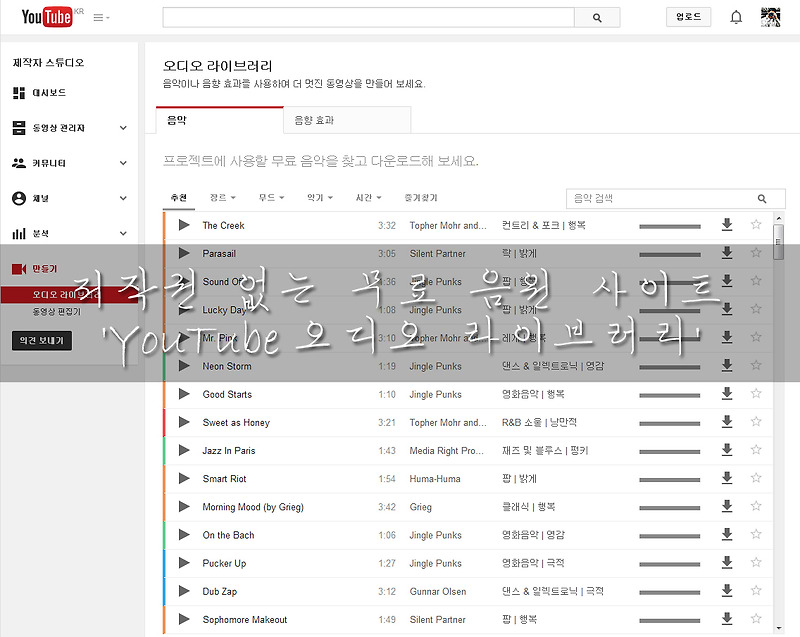Click the top YouTube search field
Image resolution: width=800 pixels, height=637 pixels.
(368, 17)
